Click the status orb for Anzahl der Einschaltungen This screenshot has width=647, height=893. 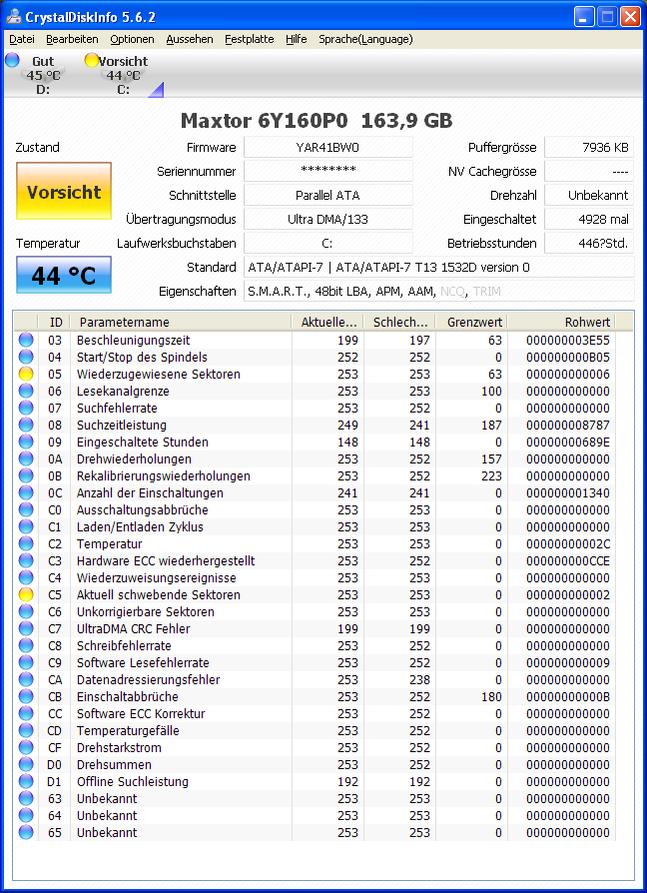(26, 493)
